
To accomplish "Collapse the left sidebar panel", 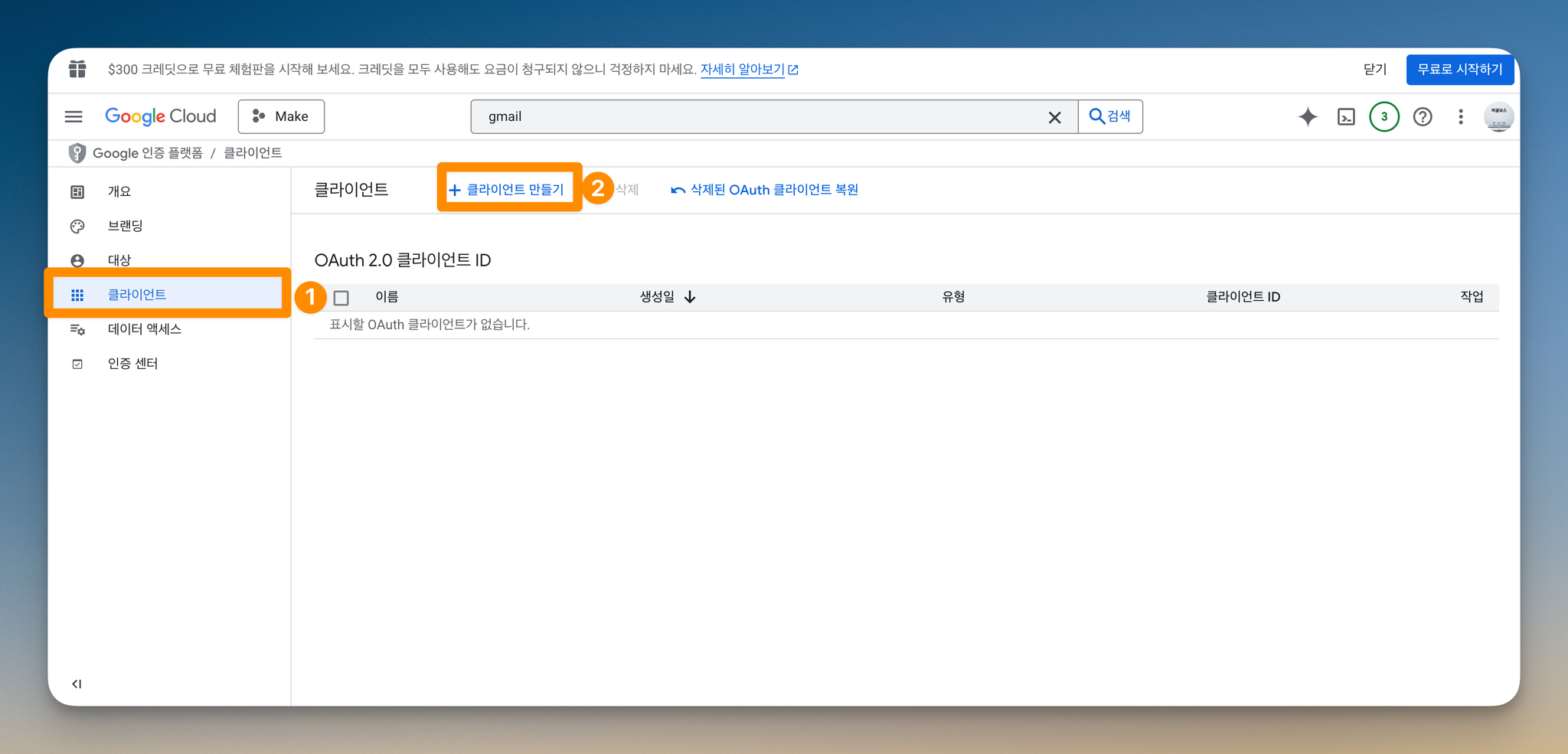I will tap(77, 684).
